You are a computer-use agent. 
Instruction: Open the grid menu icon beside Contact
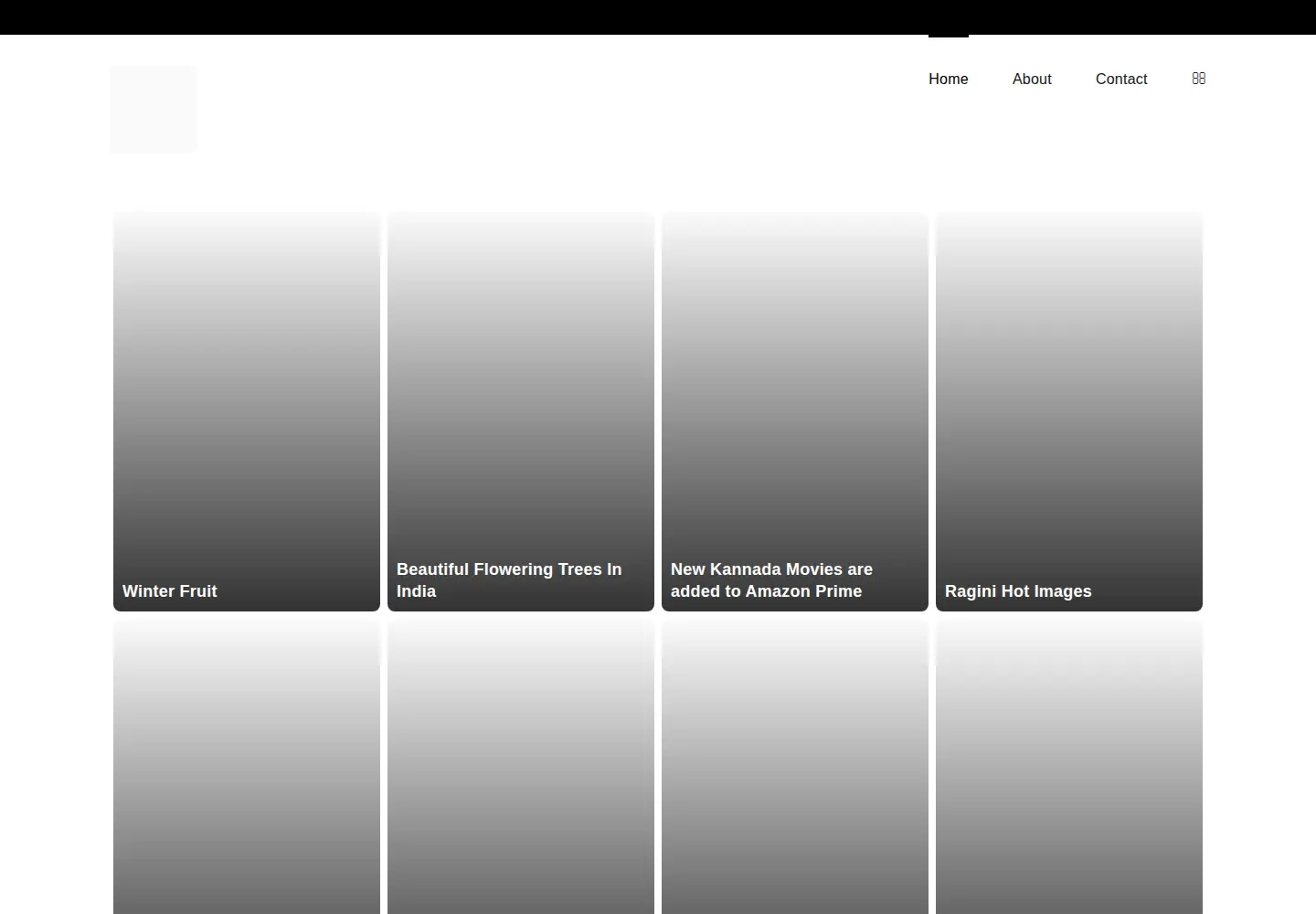tap(1199, 79)
